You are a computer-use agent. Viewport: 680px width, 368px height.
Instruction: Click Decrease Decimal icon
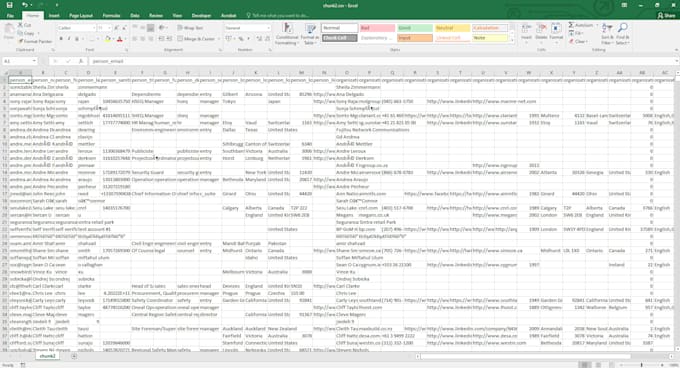click(267, 39)
